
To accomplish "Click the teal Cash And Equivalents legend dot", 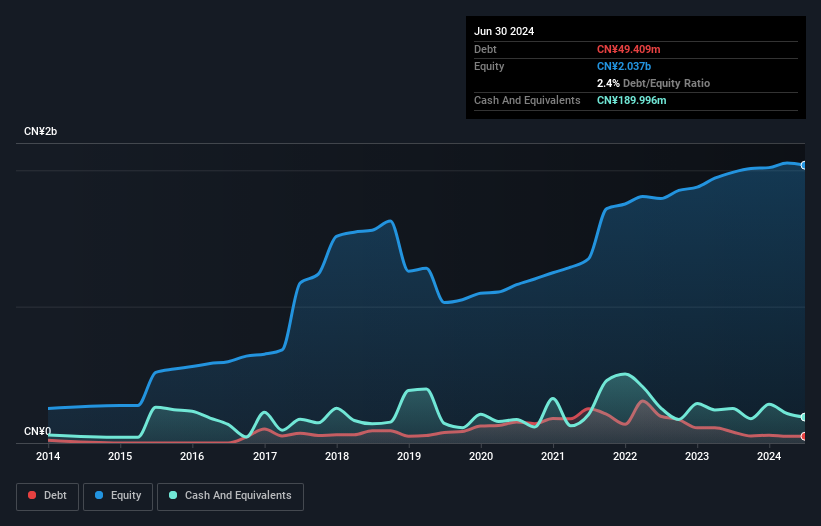I will (x=173, y=496).
